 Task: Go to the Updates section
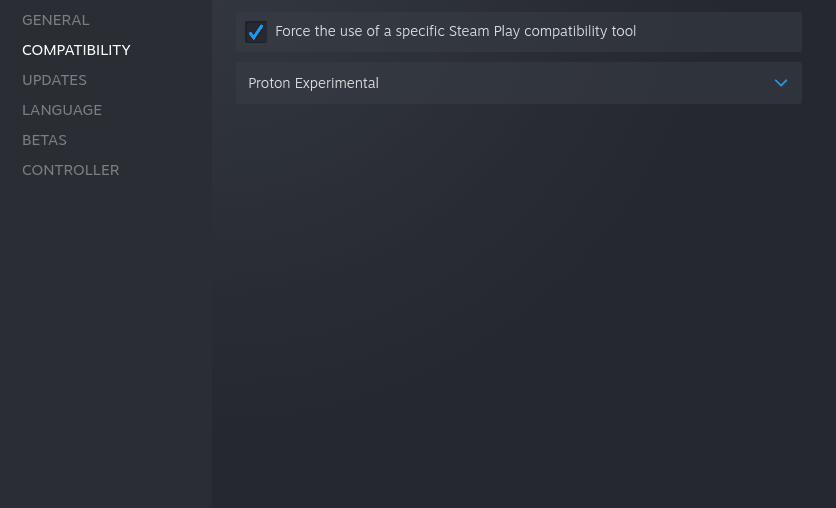(54, 80)
